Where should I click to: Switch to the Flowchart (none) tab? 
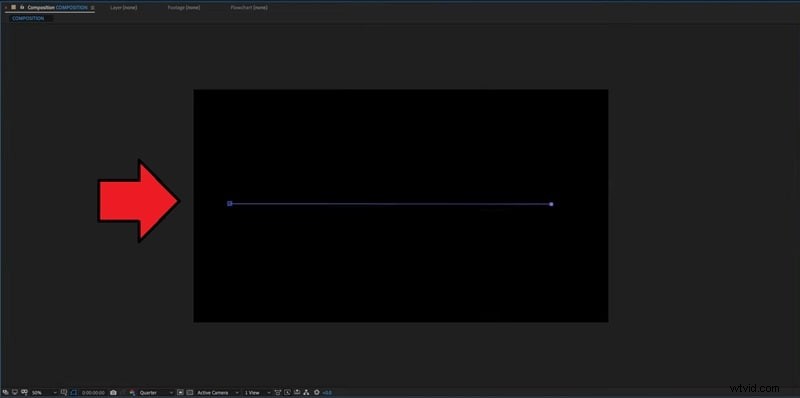click(249, 8)
